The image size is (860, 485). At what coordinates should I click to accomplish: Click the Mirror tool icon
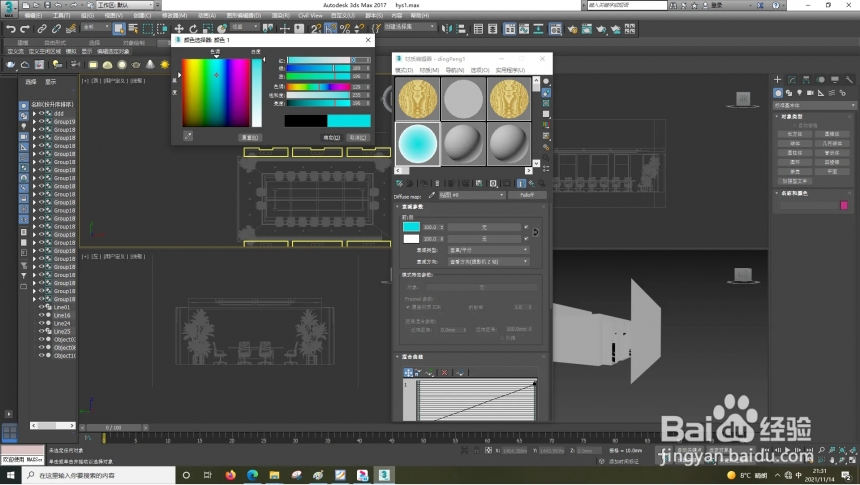click(446, 29)
